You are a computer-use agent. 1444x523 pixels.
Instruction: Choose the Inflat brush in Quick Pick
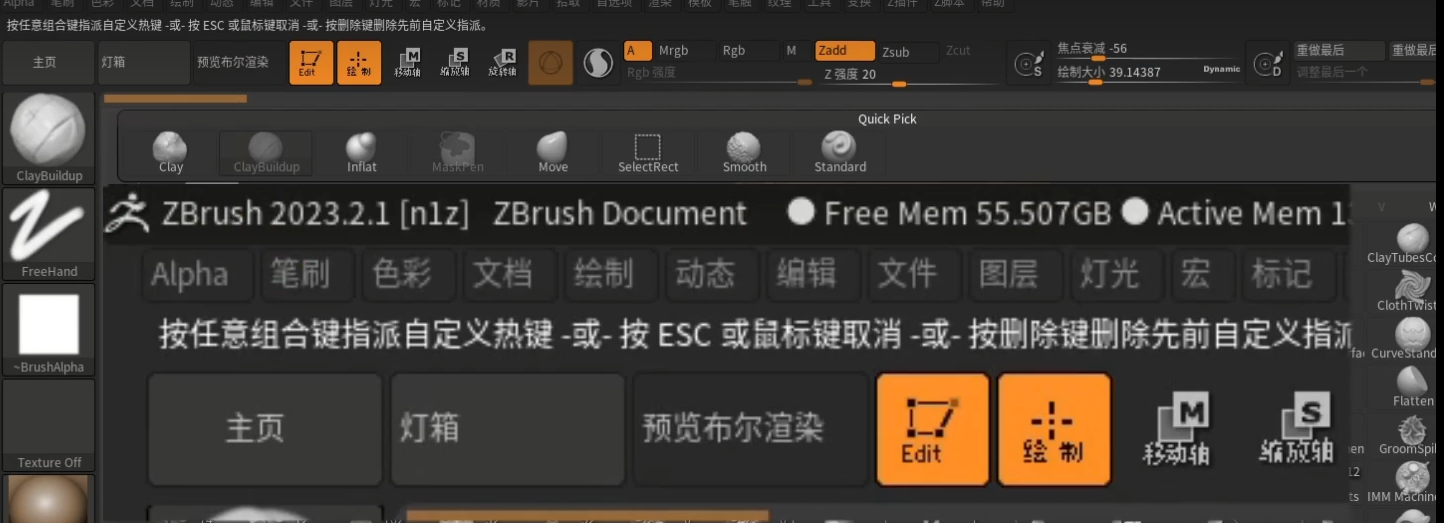[362, 153]
